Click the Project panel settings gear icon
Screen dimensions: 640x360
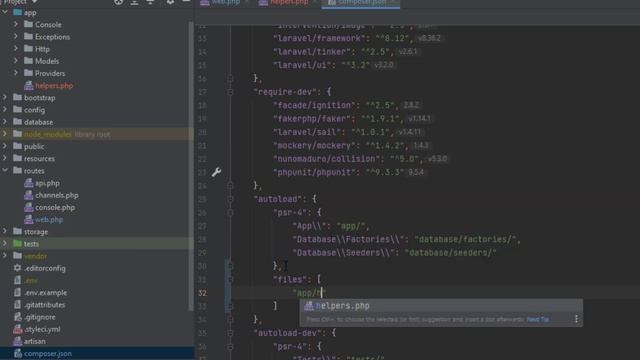point(170,2)
